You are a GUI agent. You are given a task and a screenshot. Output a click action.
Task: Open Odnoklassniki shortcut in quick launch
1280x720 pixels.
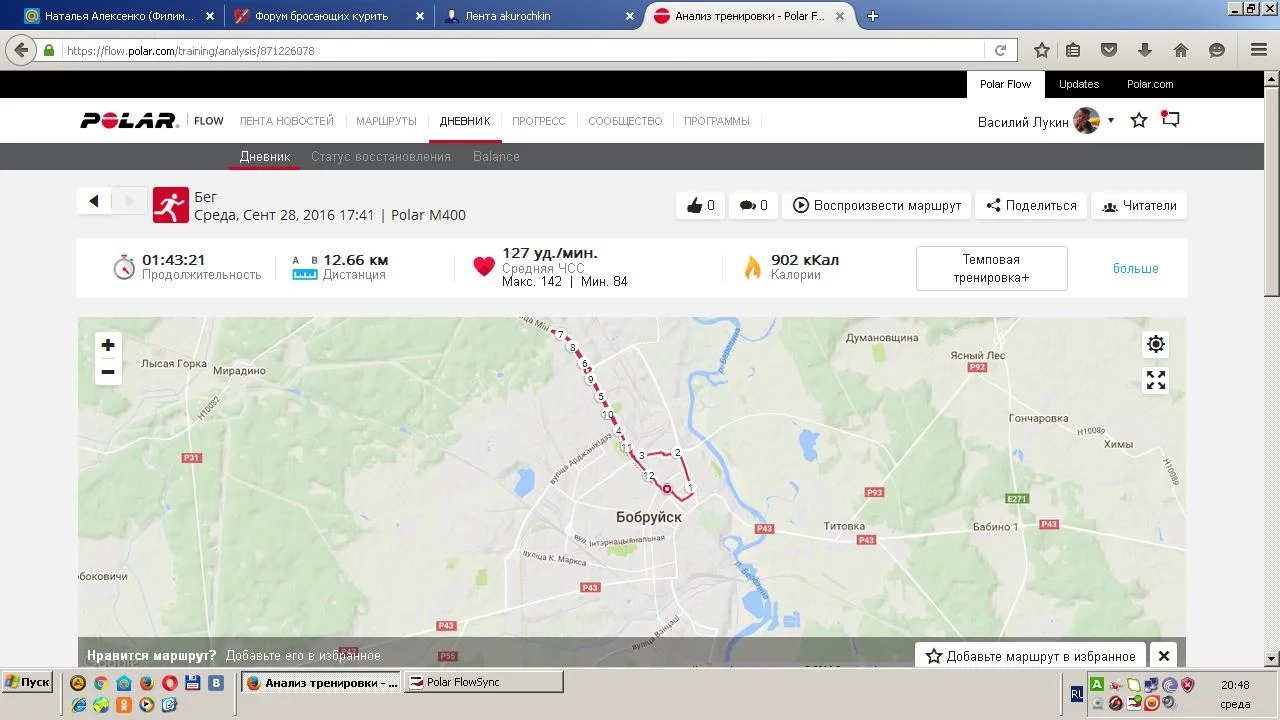coord(124,704)
